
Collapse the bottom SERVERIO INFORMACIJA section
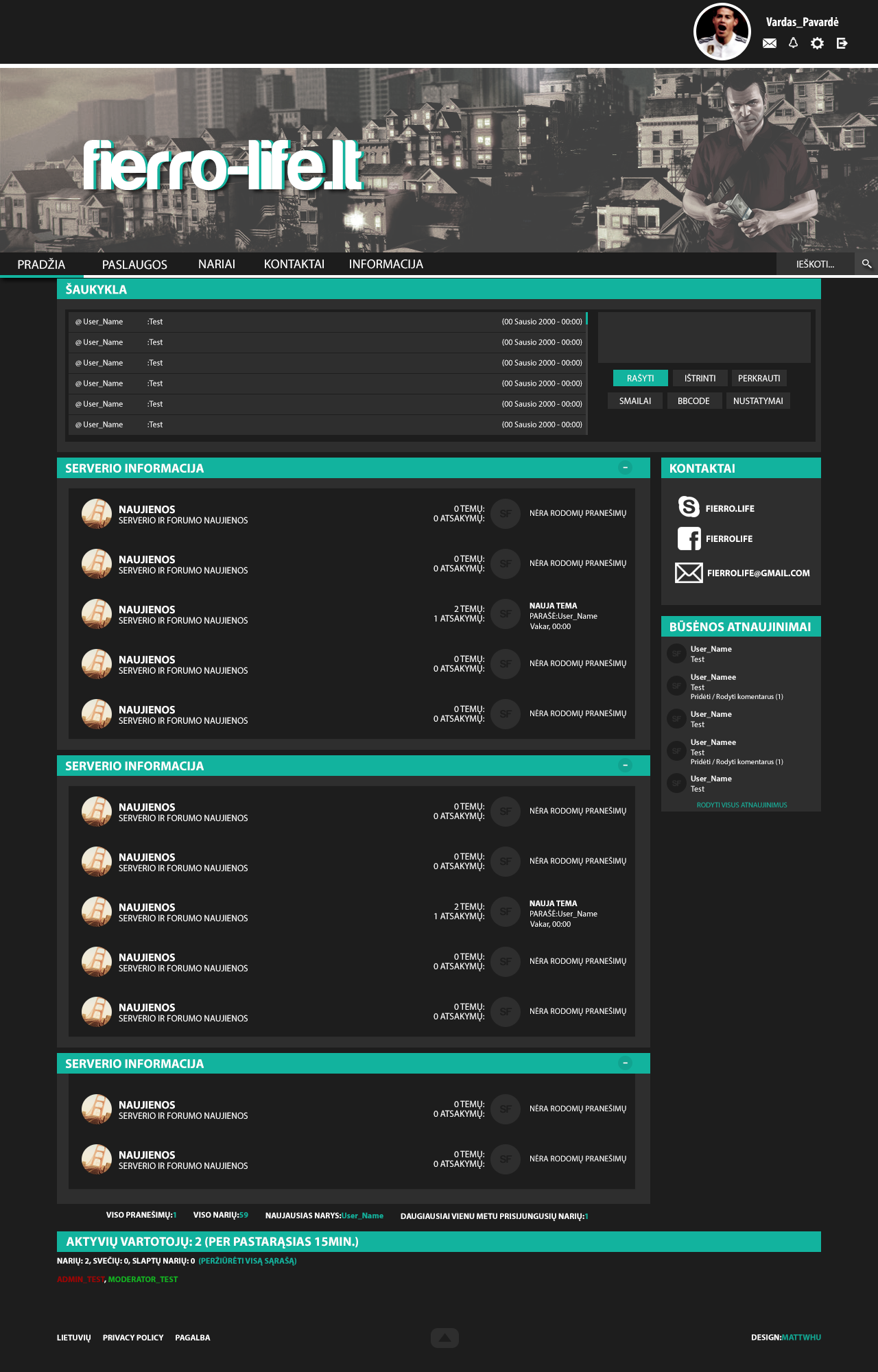[x=625, y=1063]
